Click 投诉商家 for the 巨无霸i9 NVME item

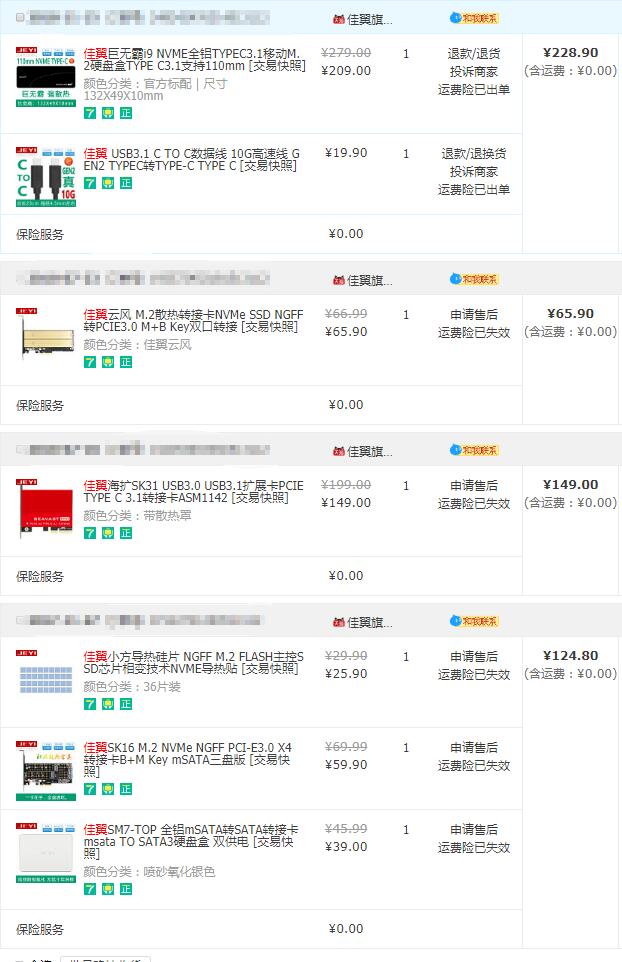pos(474,72)
